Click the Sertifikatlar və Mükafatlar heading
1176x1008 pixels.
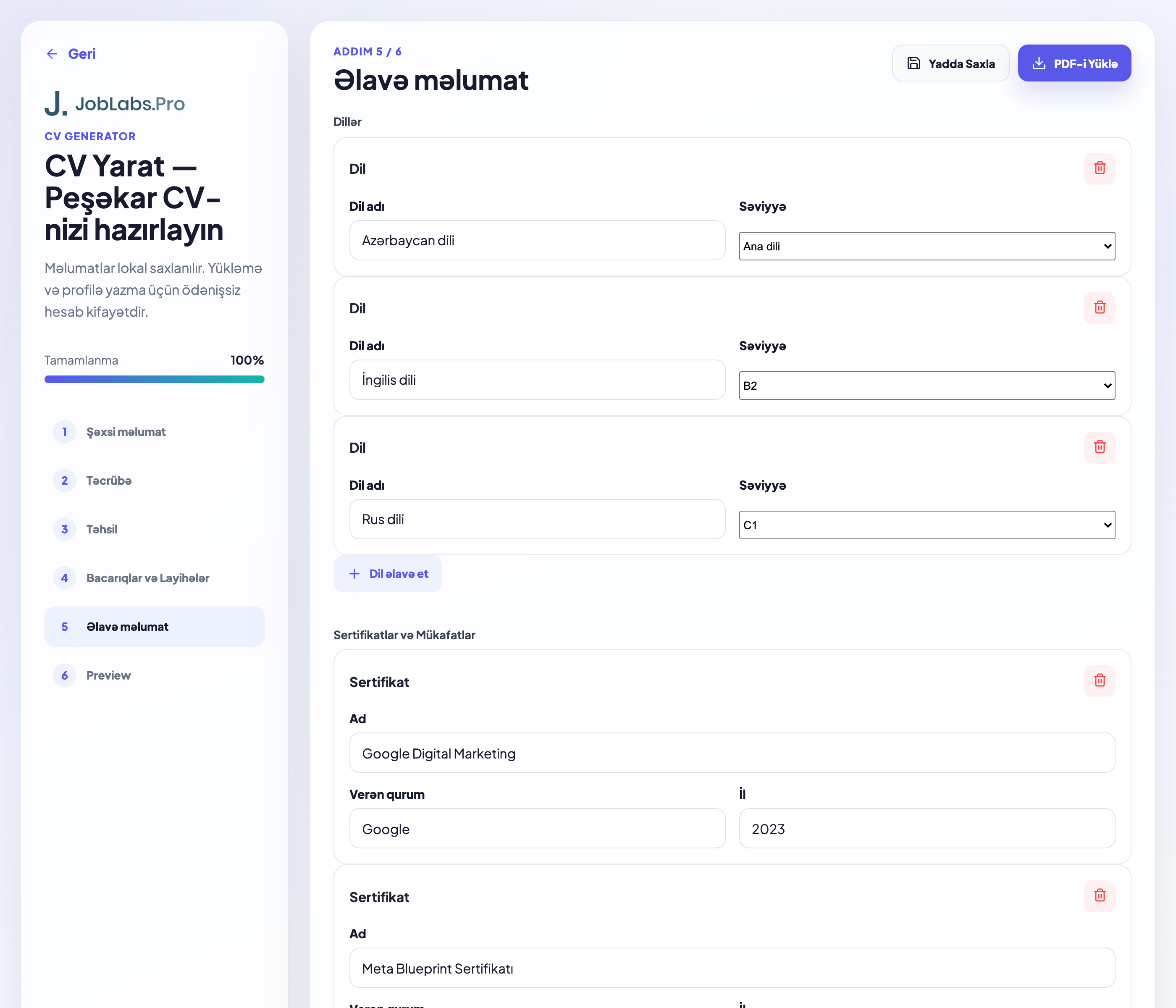pyautogui.click(x=404, y=635)
